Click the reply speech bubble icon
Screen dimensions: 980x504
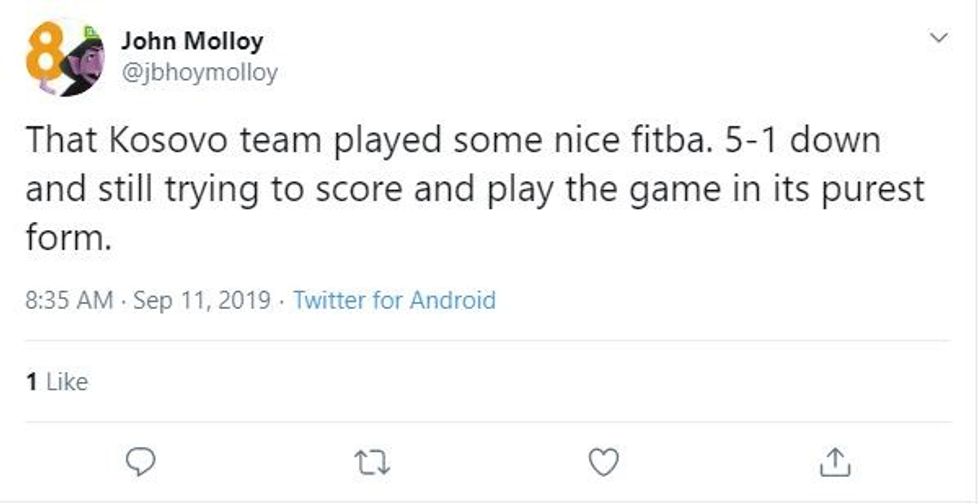pos(143,461)
